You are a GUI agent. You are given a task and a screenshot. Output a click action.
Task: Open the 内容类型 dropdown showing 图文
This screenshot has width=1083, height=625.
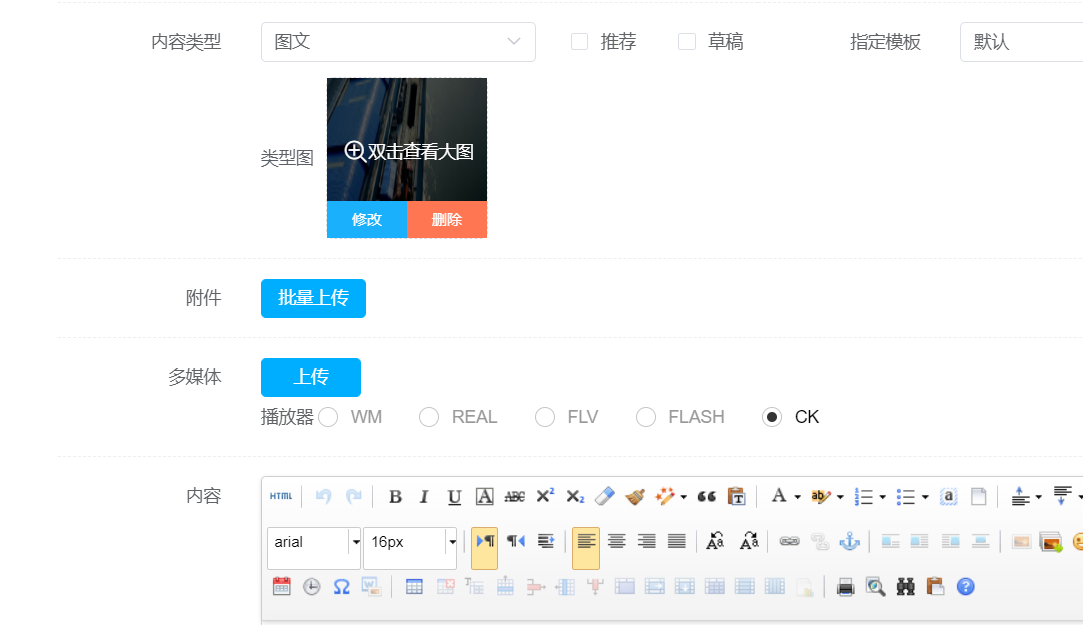pyautogui.click(x=398, y=42)
